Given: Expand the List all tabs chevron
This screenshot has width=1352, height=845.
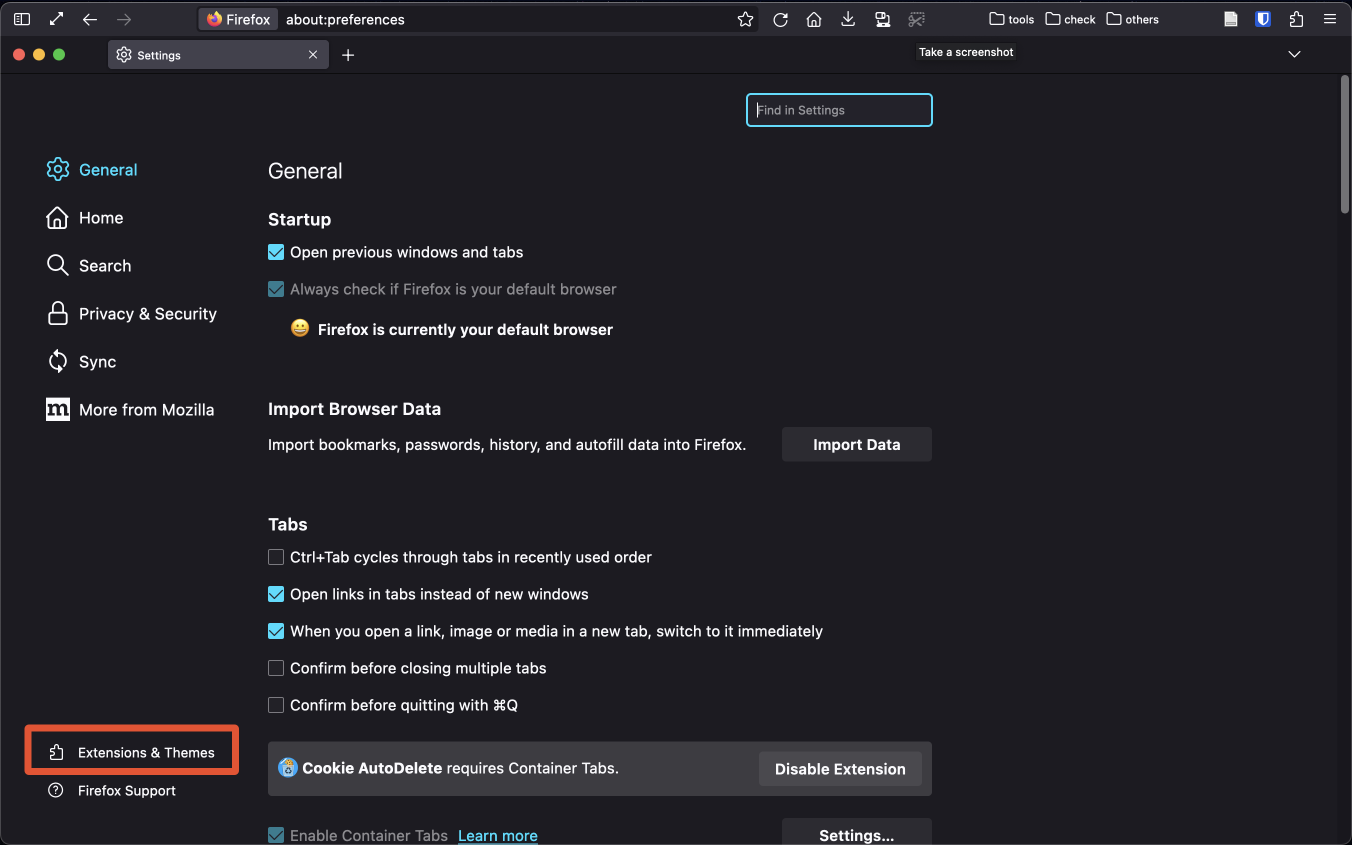Looking at the screenshot, I should pyautogui.click(x=1294, y=55).
